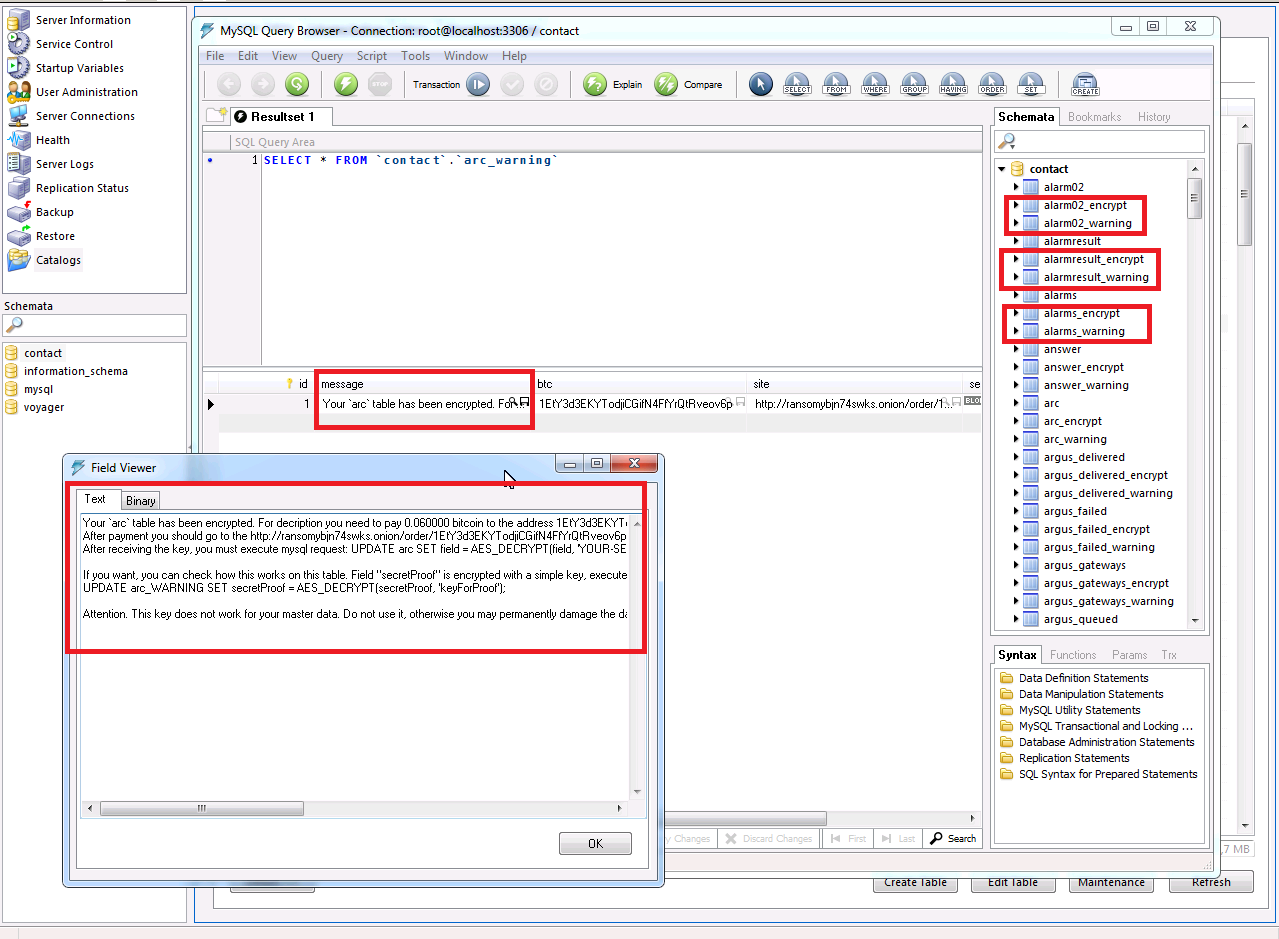Switch to the History tab
1279x939 pixels.
(1154, 117)
